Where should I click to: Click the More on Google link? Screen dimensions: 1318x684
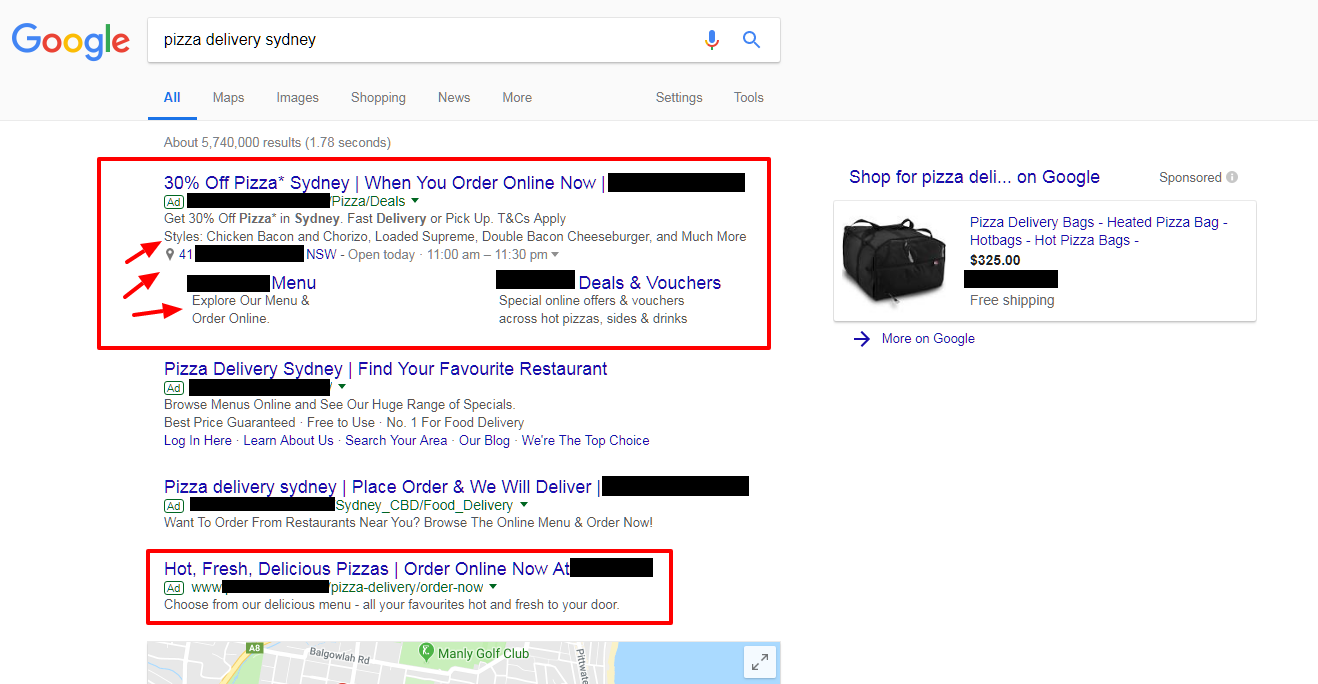[928, 339]
